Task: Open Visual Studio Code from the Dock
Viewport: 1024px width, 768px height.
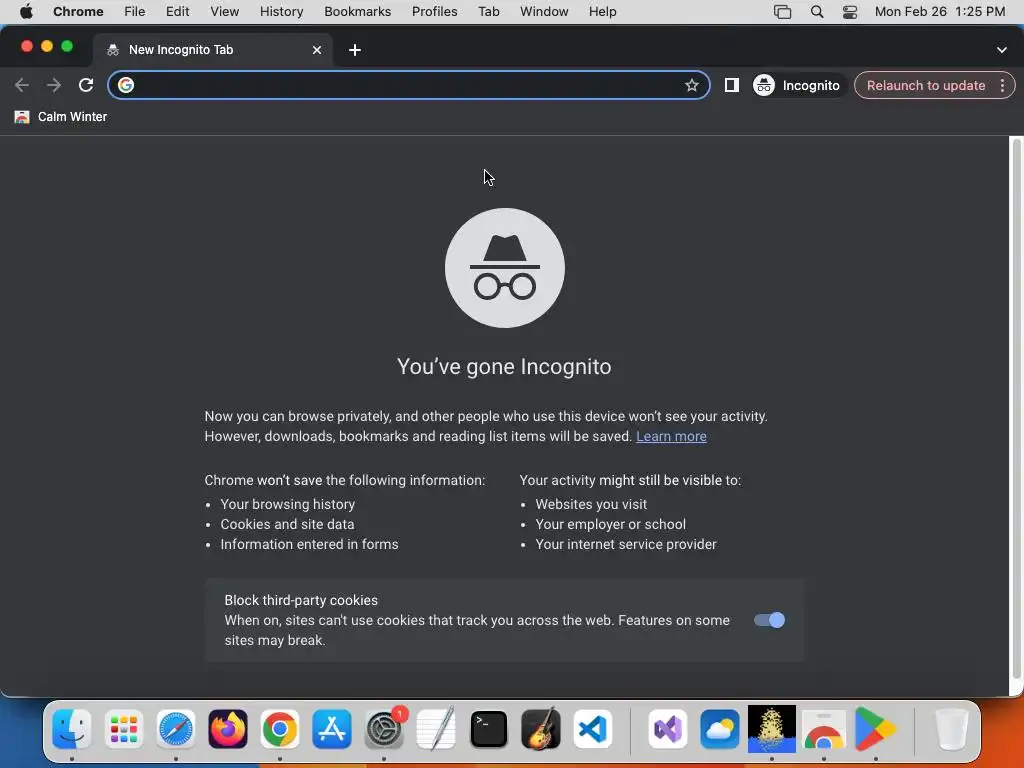Action: [x=593, y=729]
